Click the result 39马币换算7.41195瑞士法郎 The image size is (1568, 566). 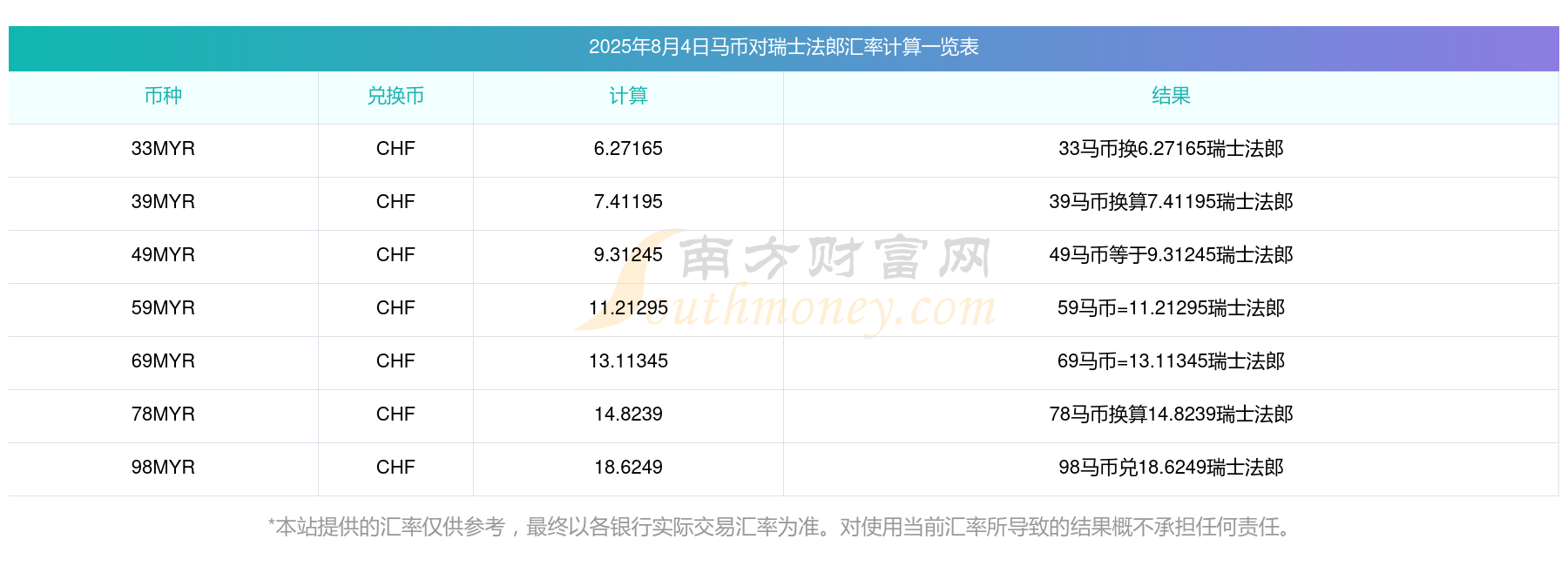pyautogui.click(x=1171, y=202)
